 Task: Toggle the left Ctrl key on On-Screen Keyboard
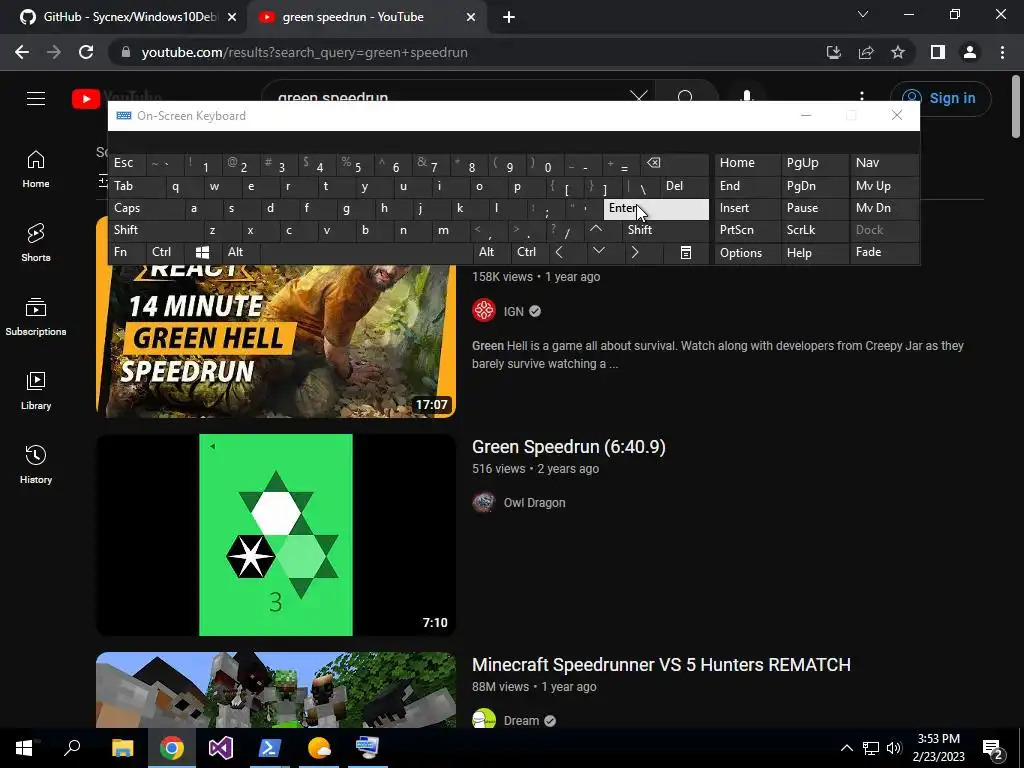[x=166, y=252]
